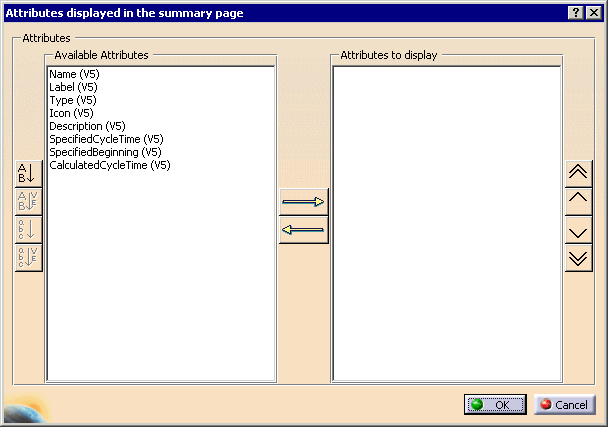Remove attribute using the left arrow button
Screen dimensions: 608x427
pos(303,230)
